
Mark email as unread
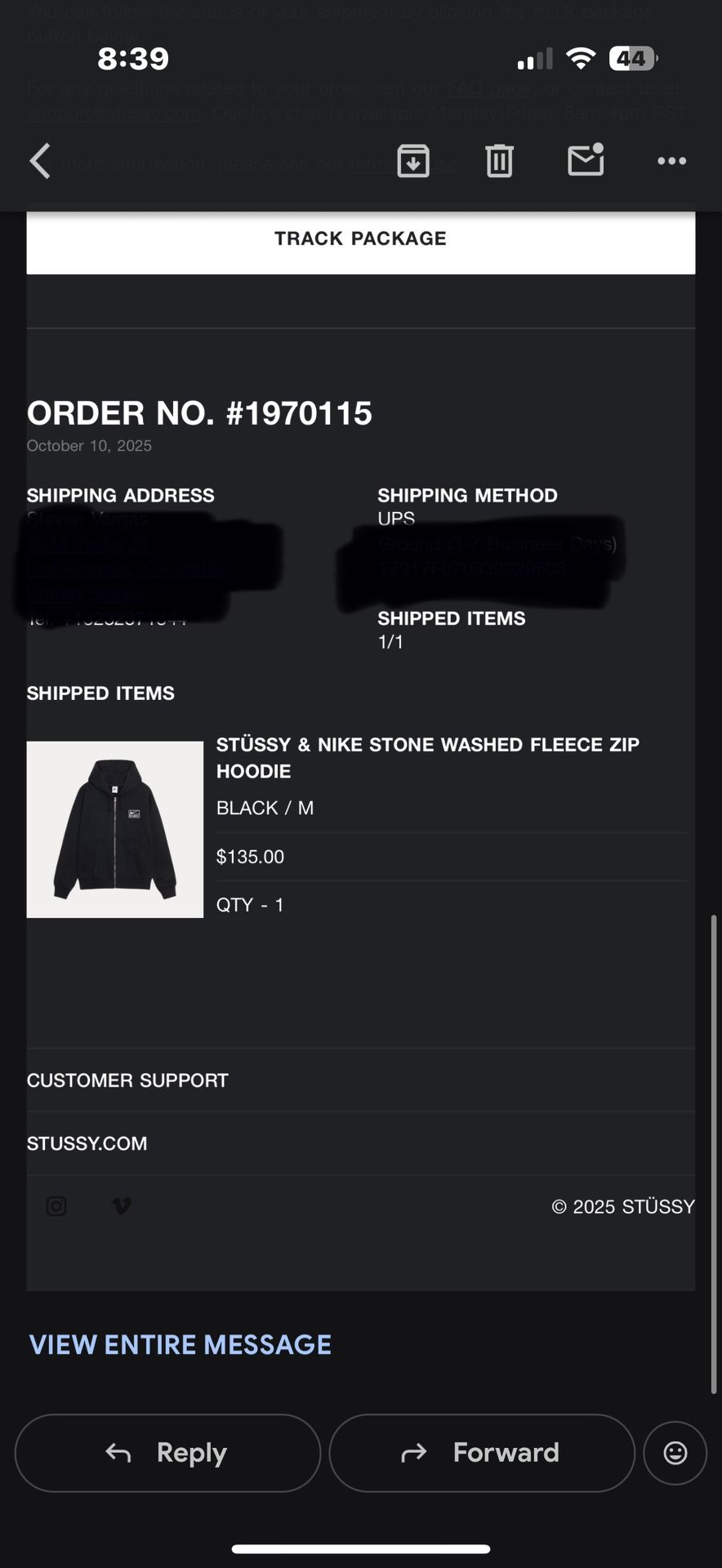pyautogui.click(x=586, y=160)
